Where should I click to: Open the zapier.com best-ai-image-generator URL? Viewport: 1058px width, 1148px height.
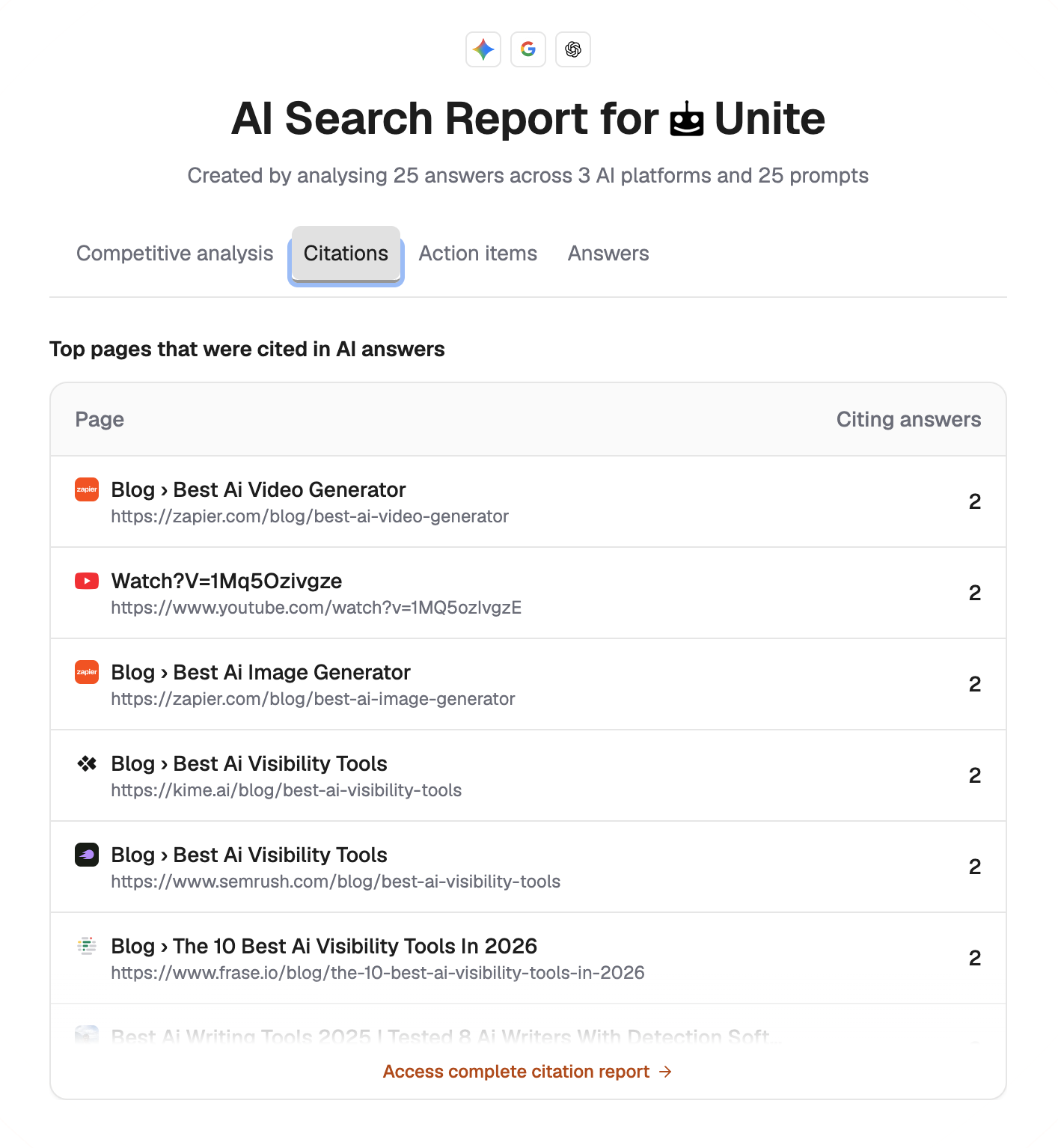pos(314,699)
